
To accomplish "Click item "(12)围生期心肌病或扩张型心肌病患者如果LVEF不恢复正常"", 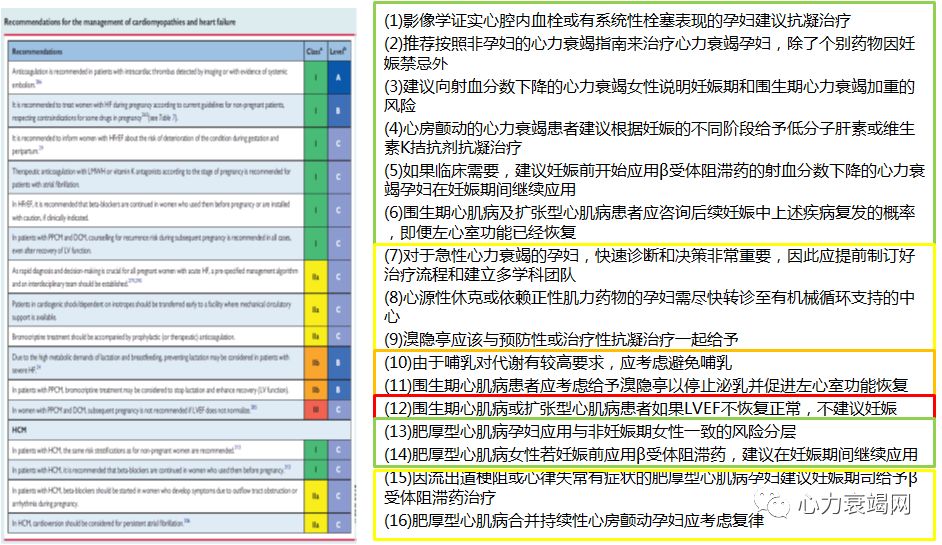I will point(640,409).
